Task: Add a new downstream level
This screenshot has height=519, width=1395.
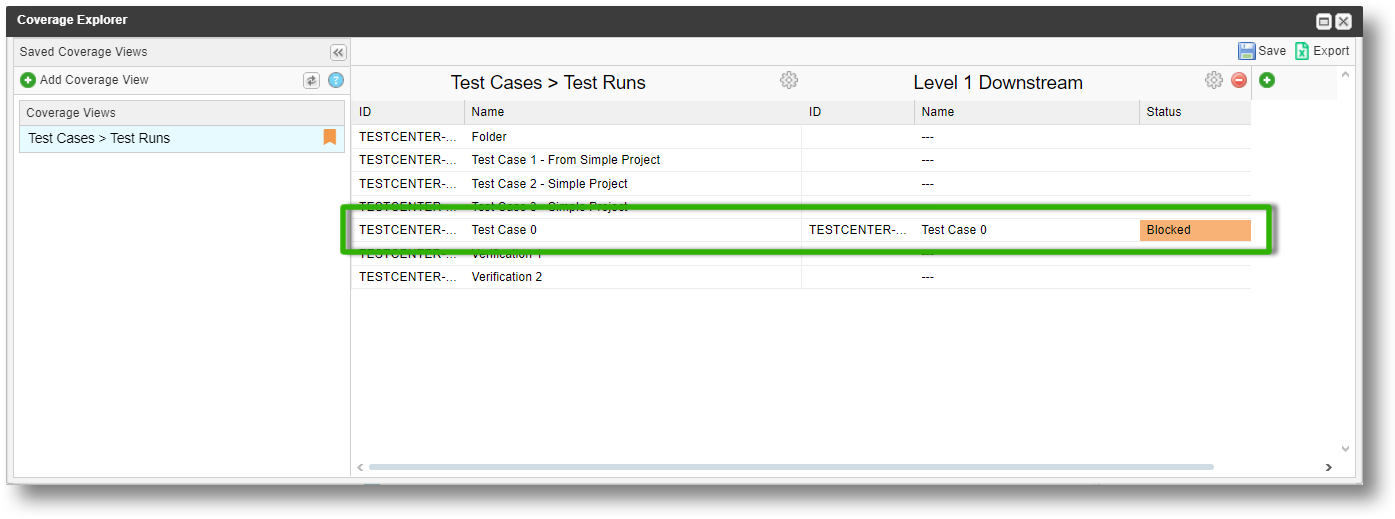Action: pyautogui.click(x=1267, y=80)
